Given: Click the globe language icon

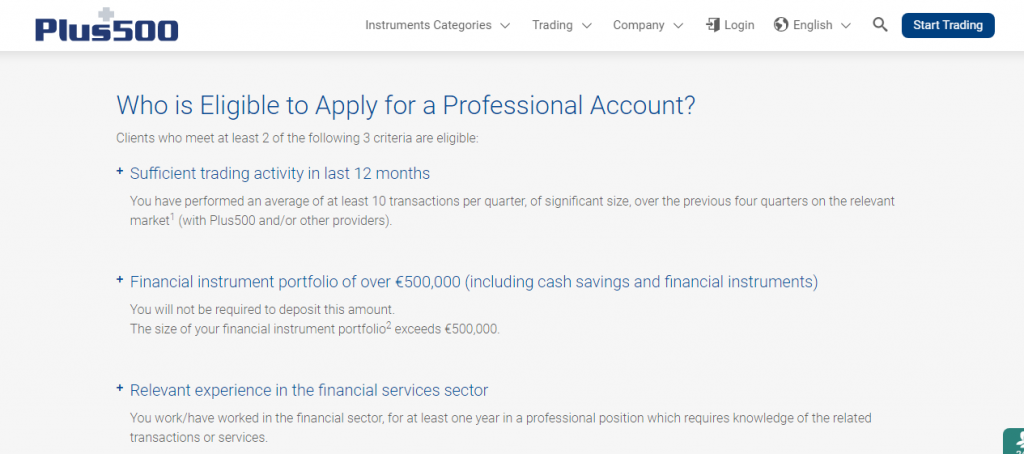Looking at the screenshot, I should [781, 25].
